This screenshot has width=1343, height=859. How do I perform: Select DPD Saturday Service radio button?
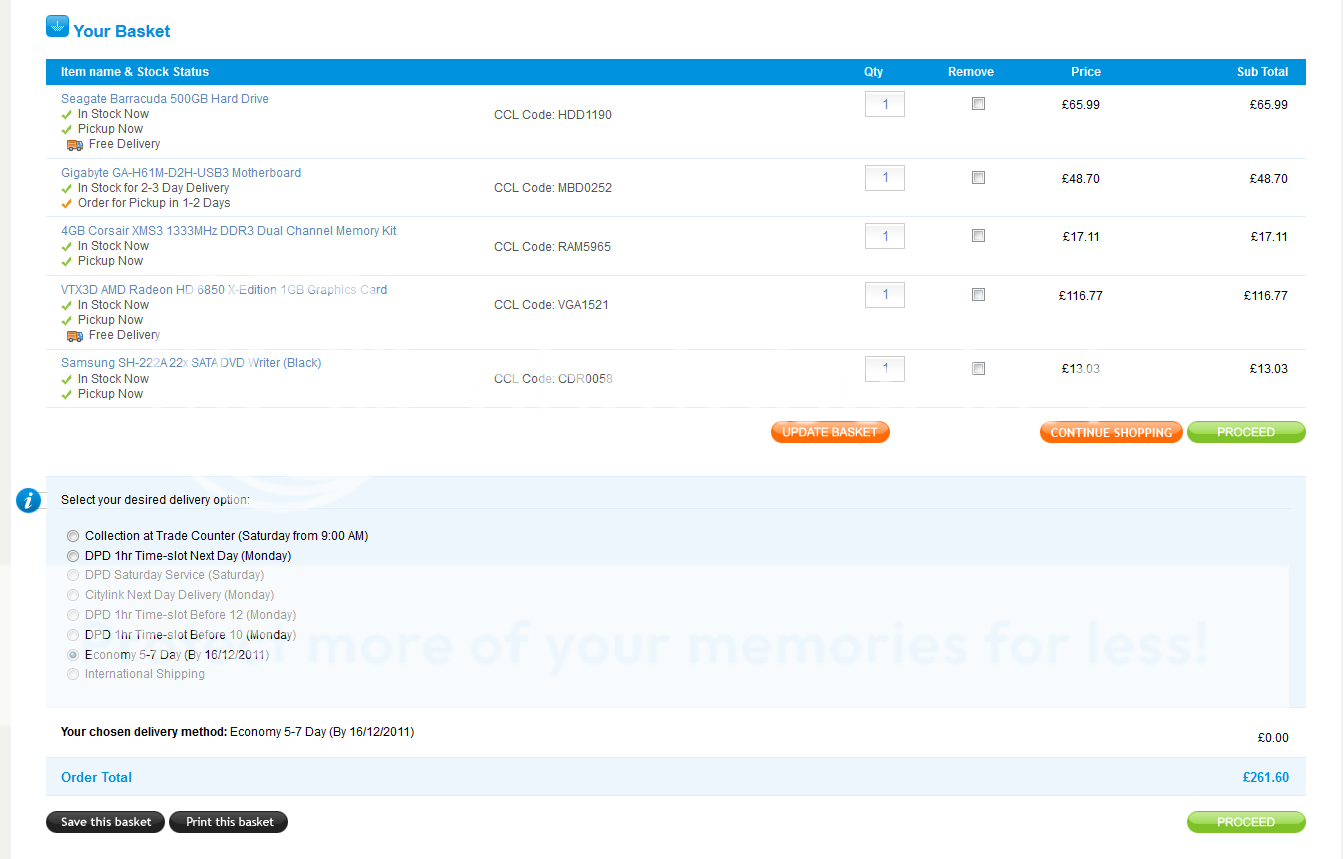coord(73,575)
